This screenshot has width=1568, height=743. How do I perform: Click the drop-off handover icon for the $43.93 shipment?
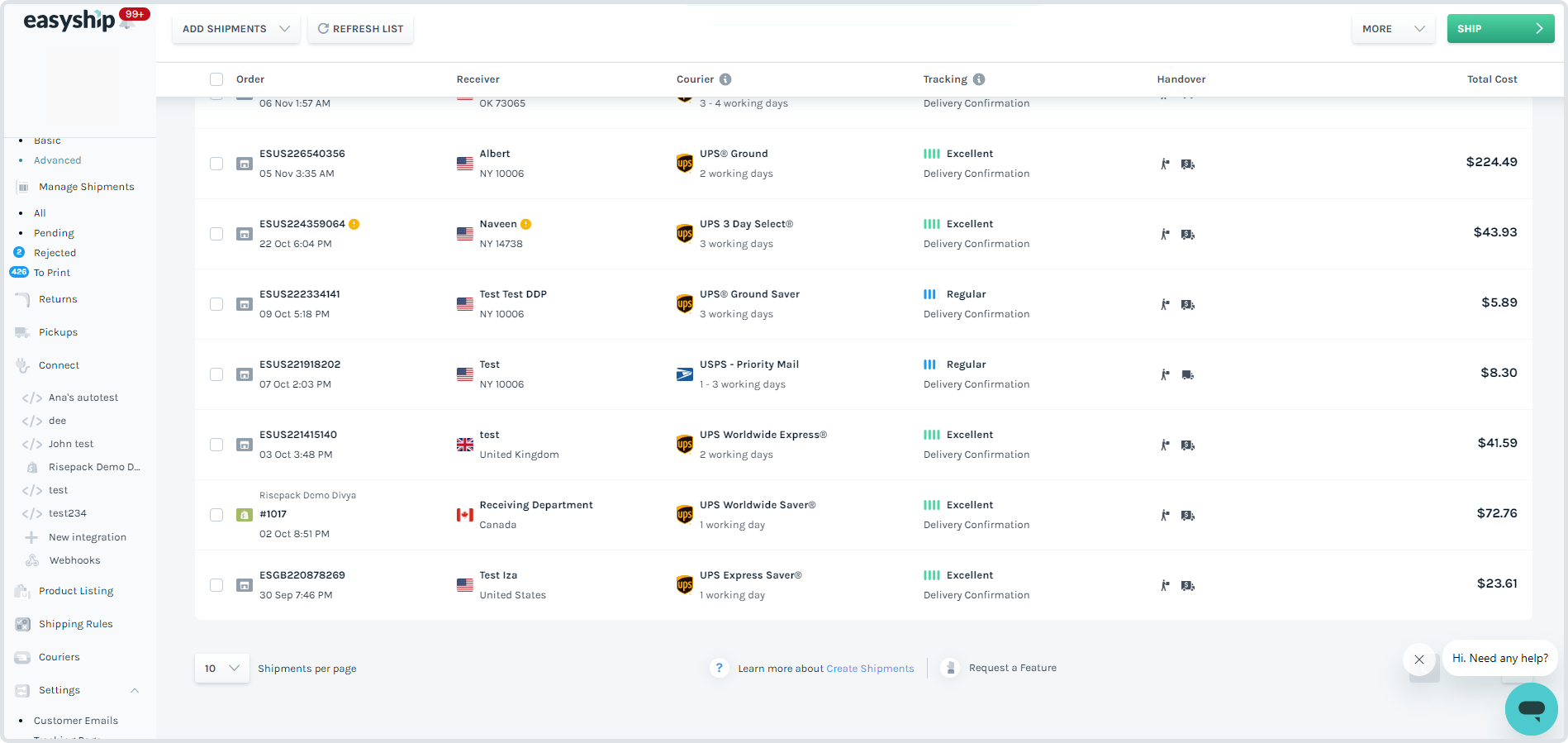[1165, 234]
